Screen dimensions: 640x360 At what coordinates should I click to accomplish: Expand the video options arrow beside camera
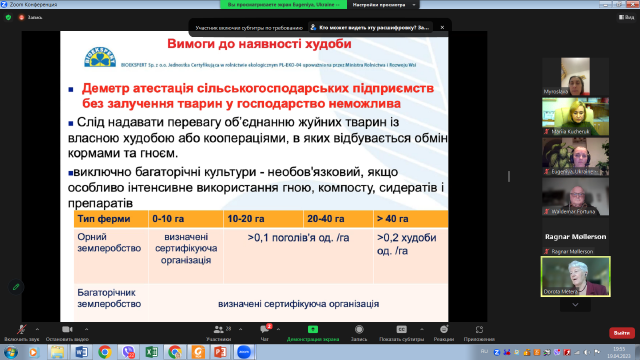tap(86, 329)
